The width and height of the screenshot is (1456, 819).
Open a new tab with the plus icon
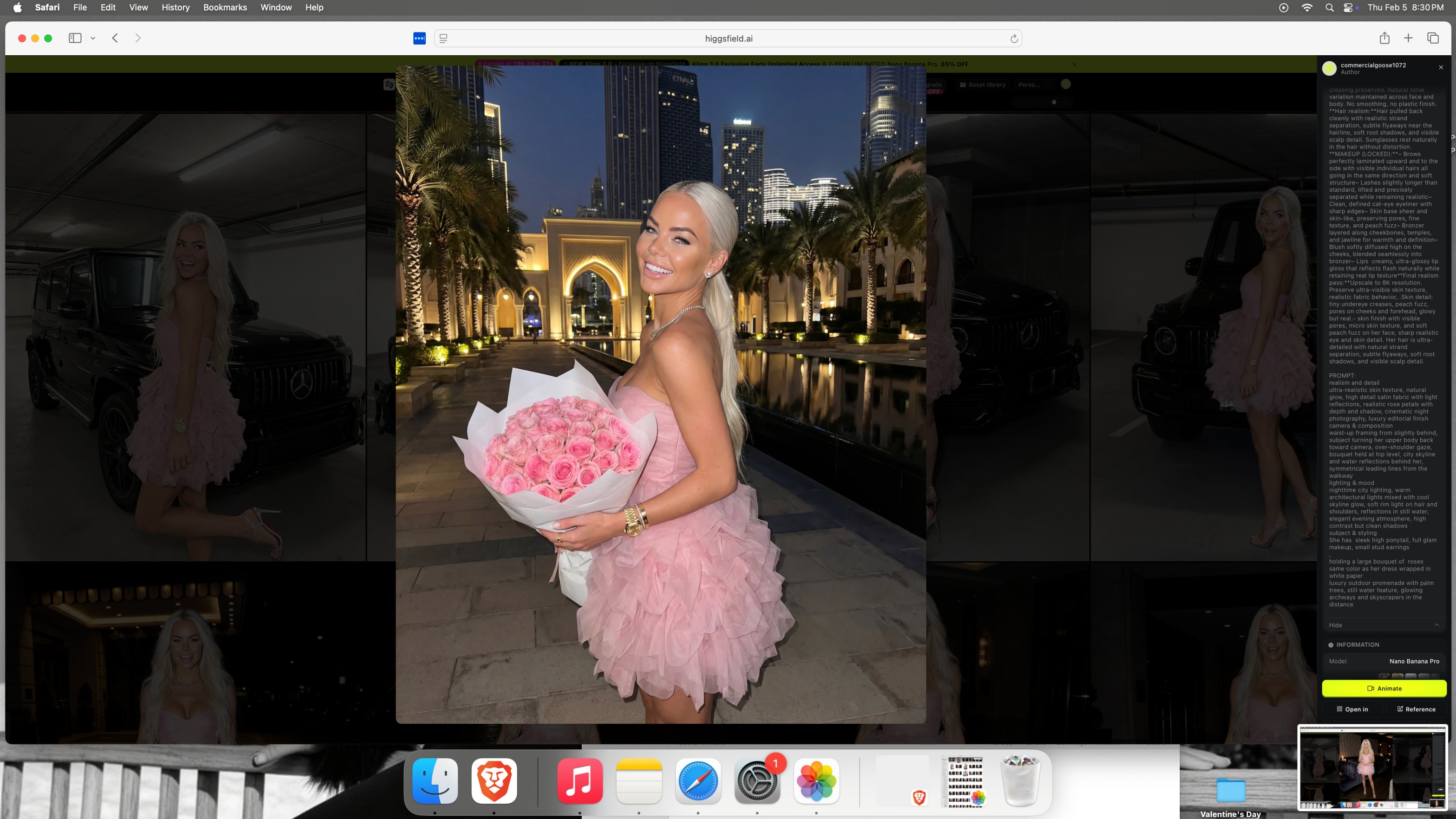pos(1409,39)
